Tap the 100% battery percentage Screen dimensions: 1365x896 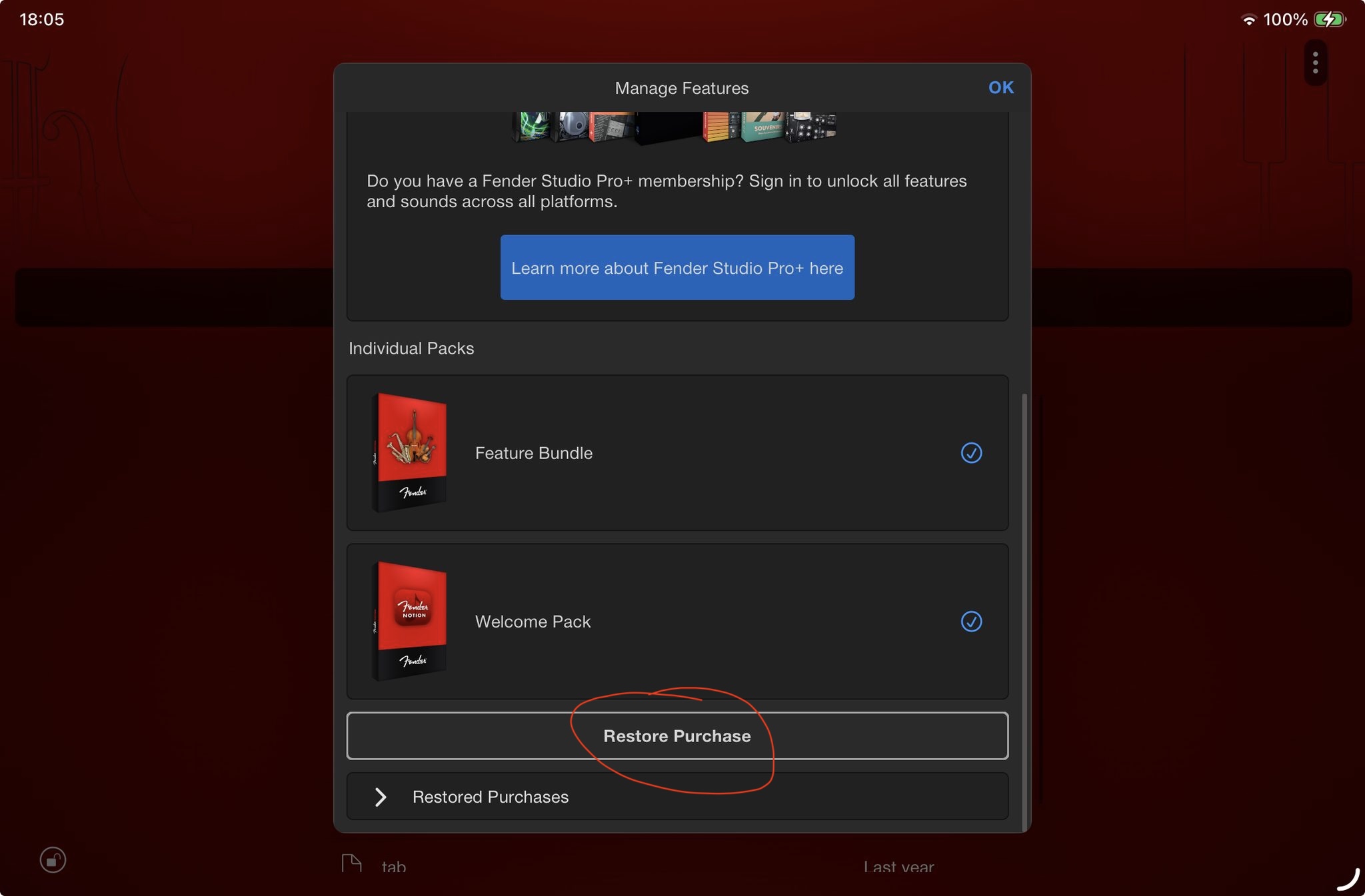pyautogui.click(x=1285, y=19)
